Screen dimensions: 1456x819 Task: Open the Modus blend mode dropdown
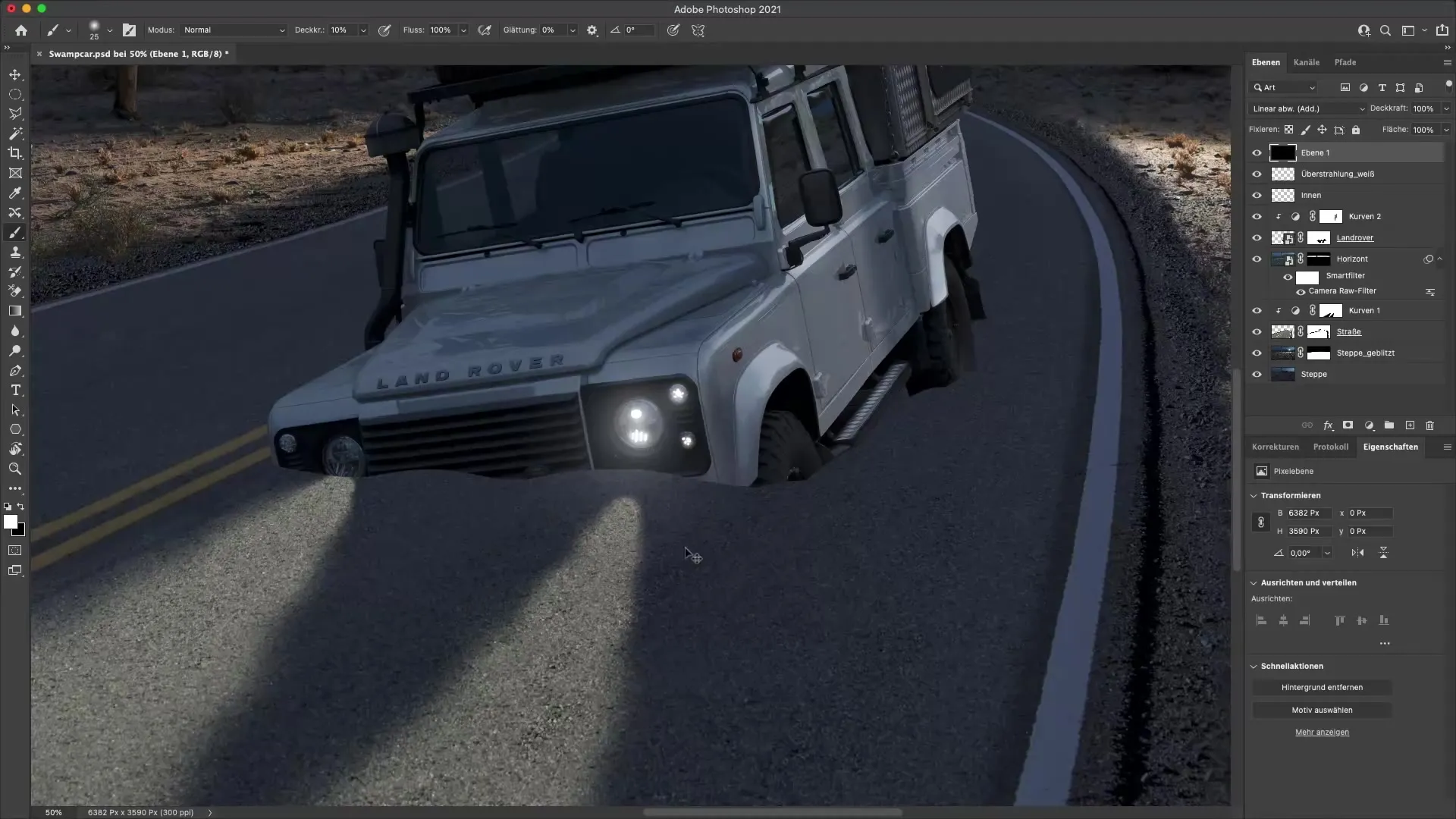tap(234, 30)
